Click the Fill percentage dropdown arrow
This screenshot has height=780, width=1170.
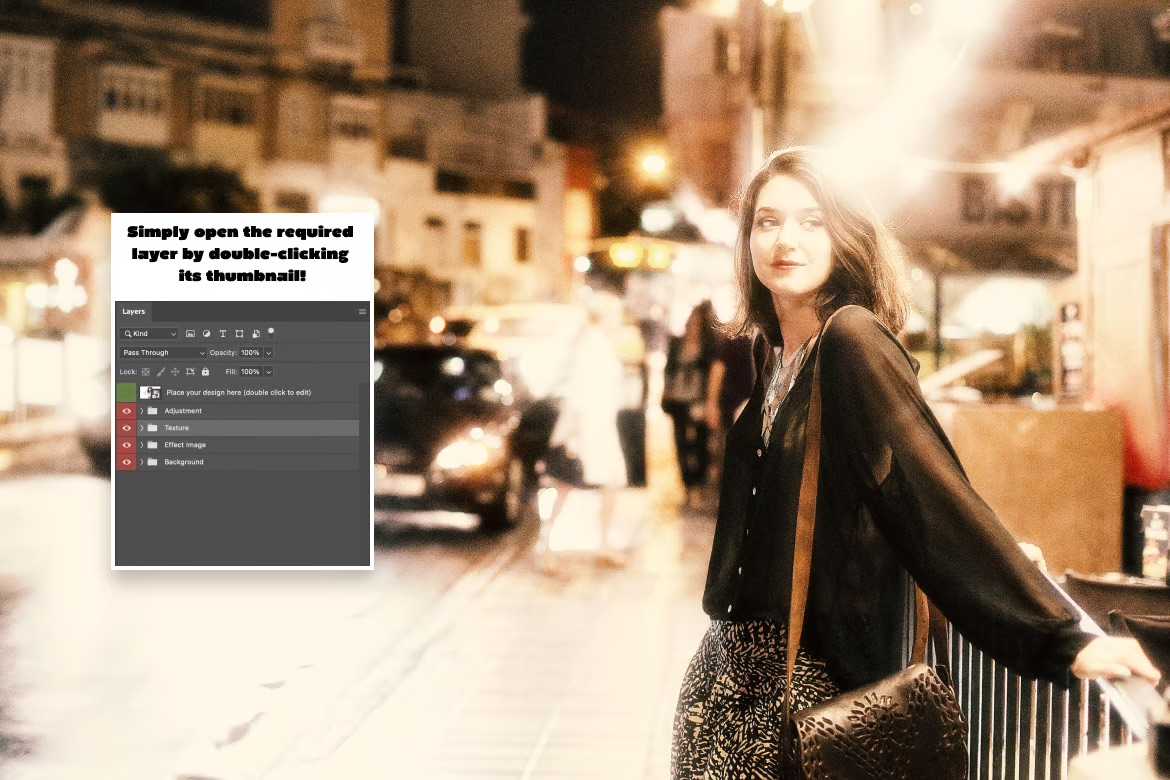point(268,371)
